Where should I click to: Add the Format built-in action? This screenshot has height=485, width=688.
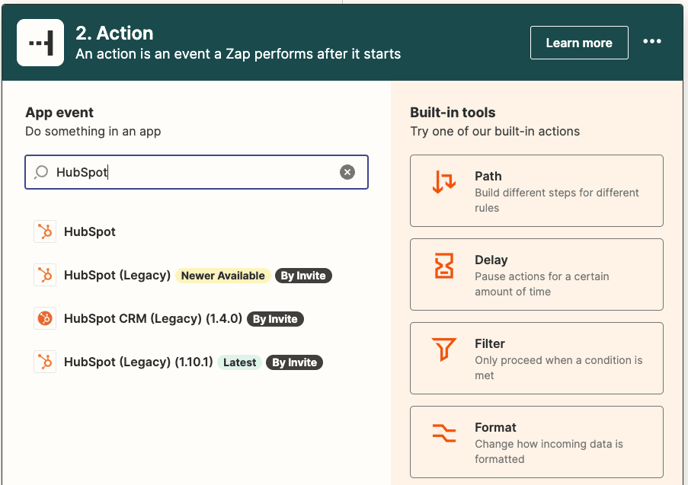(536, 442)
